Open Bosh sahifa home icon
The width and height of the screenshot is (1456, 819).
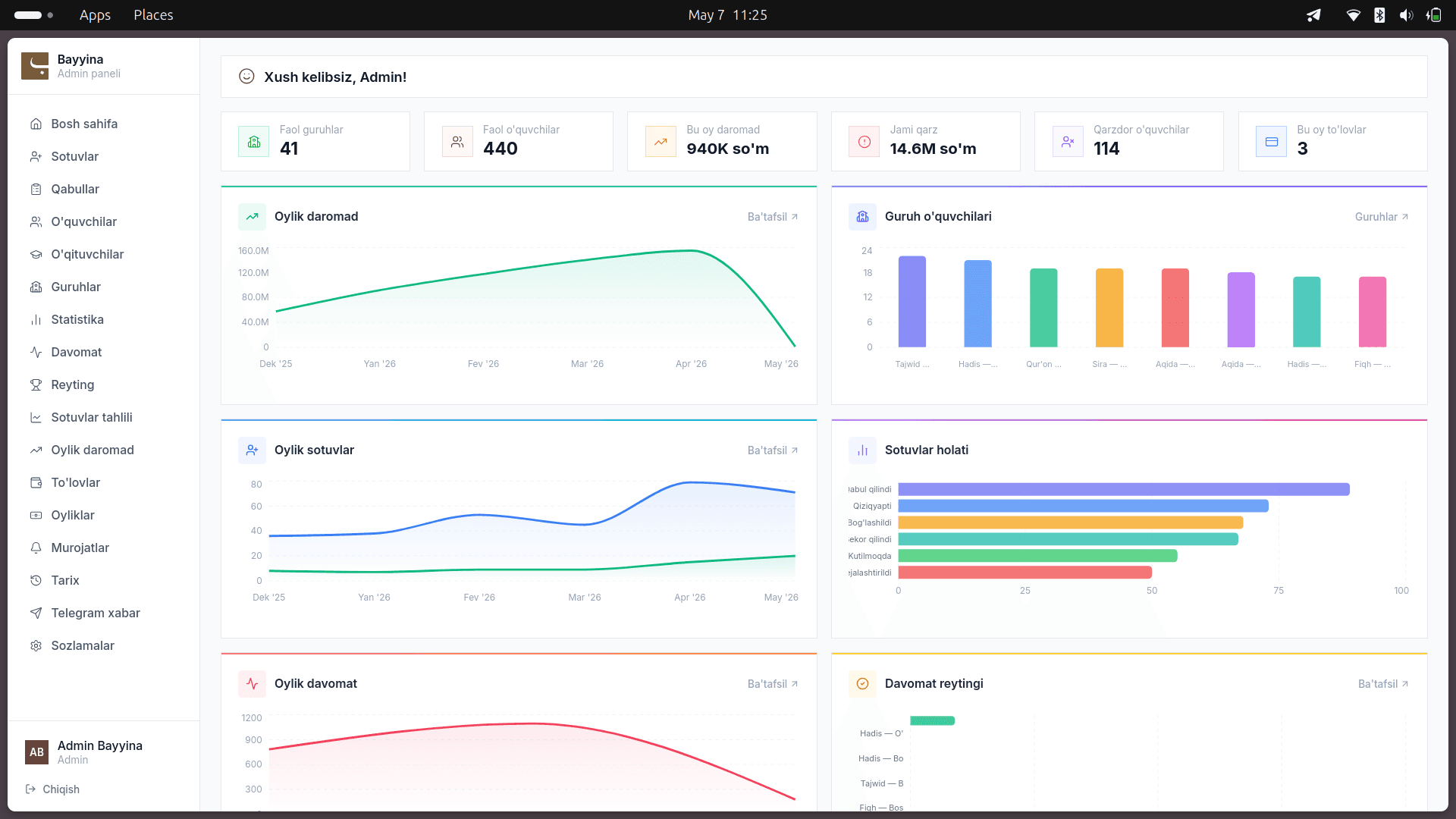(x=36, y=124)
